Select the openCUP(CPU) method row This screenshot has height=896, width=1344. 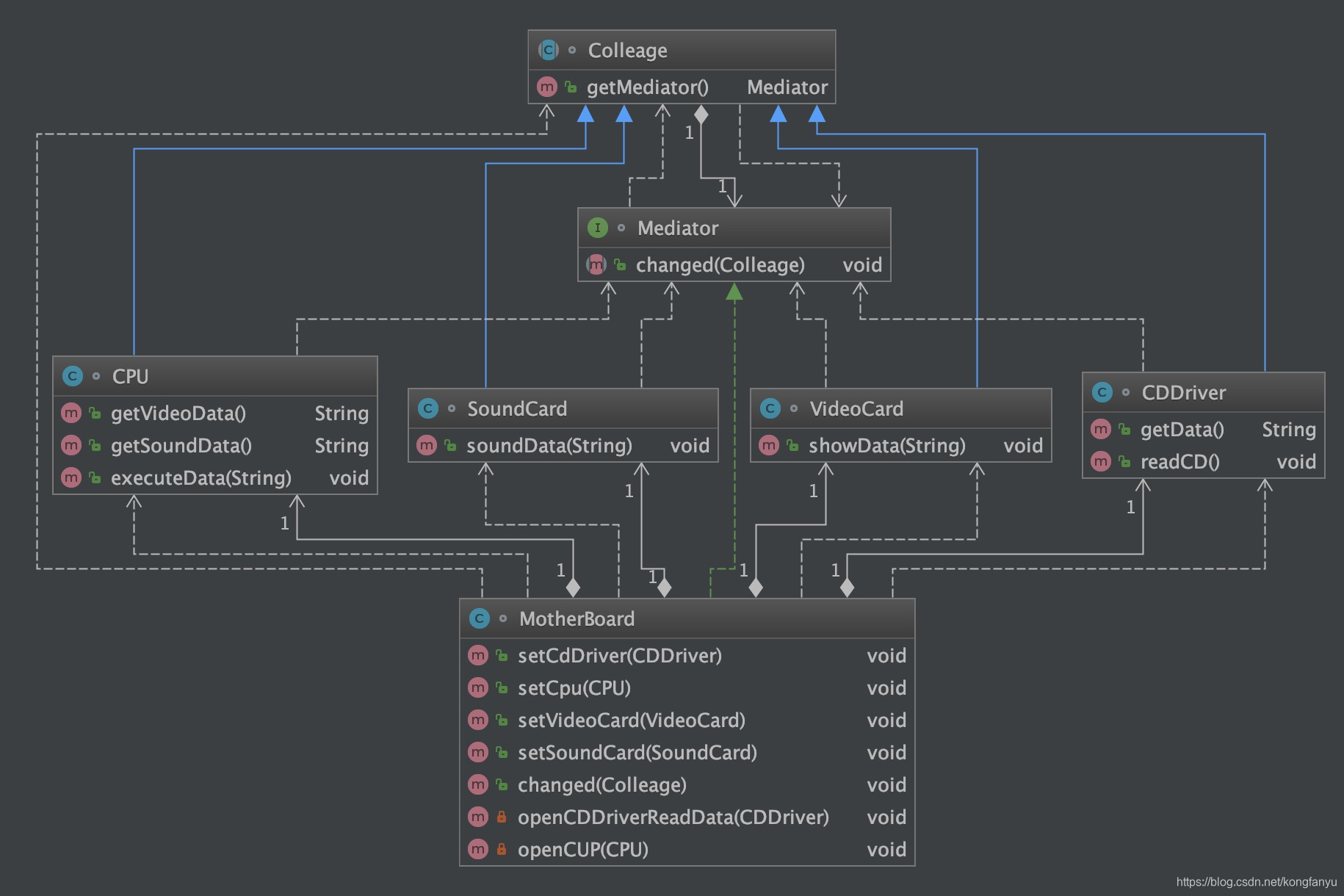coord(687,849)
